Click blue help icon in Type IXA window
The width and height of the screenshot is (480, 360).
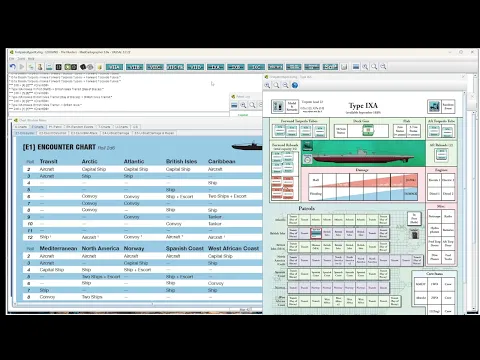(295, 85)
